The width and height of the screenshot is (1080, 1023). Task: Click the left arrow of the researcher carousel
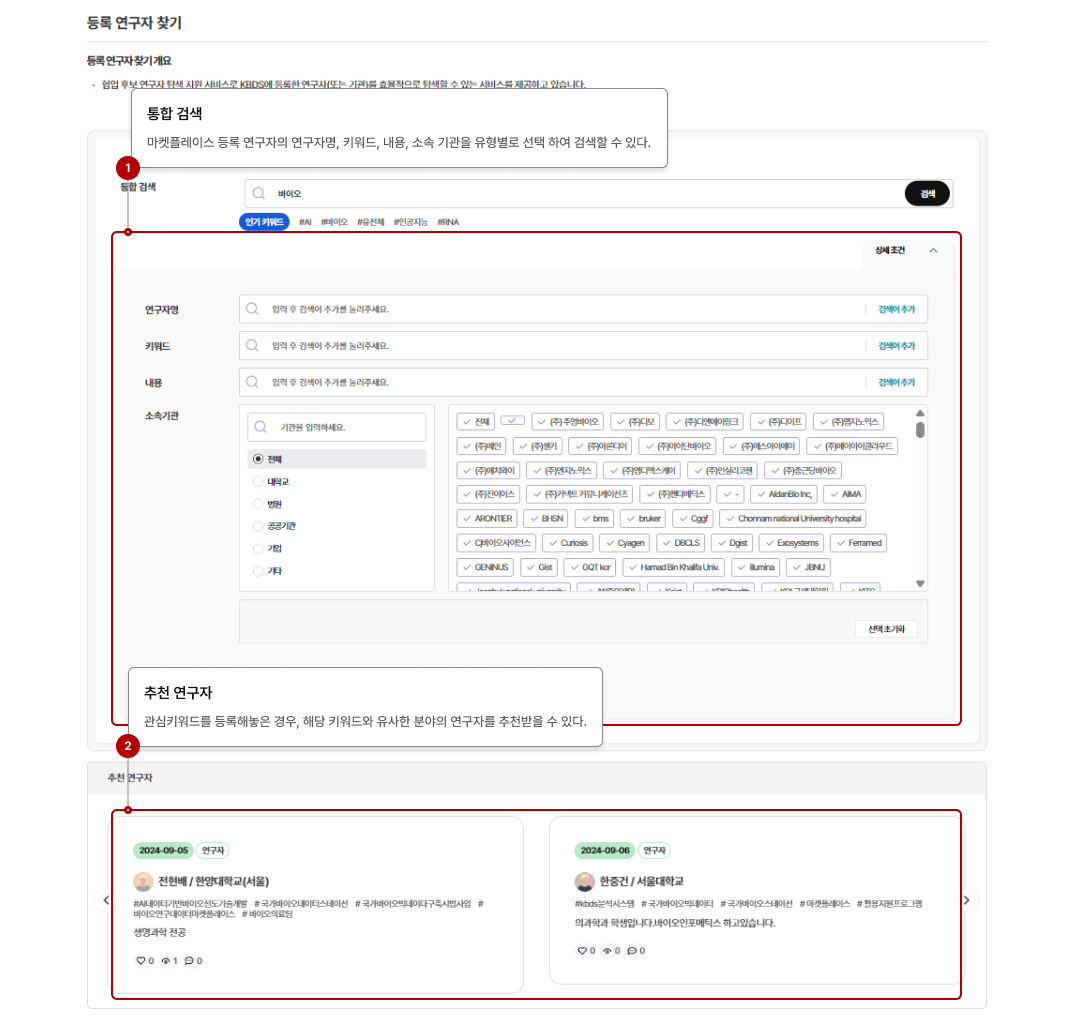[105, 900]
